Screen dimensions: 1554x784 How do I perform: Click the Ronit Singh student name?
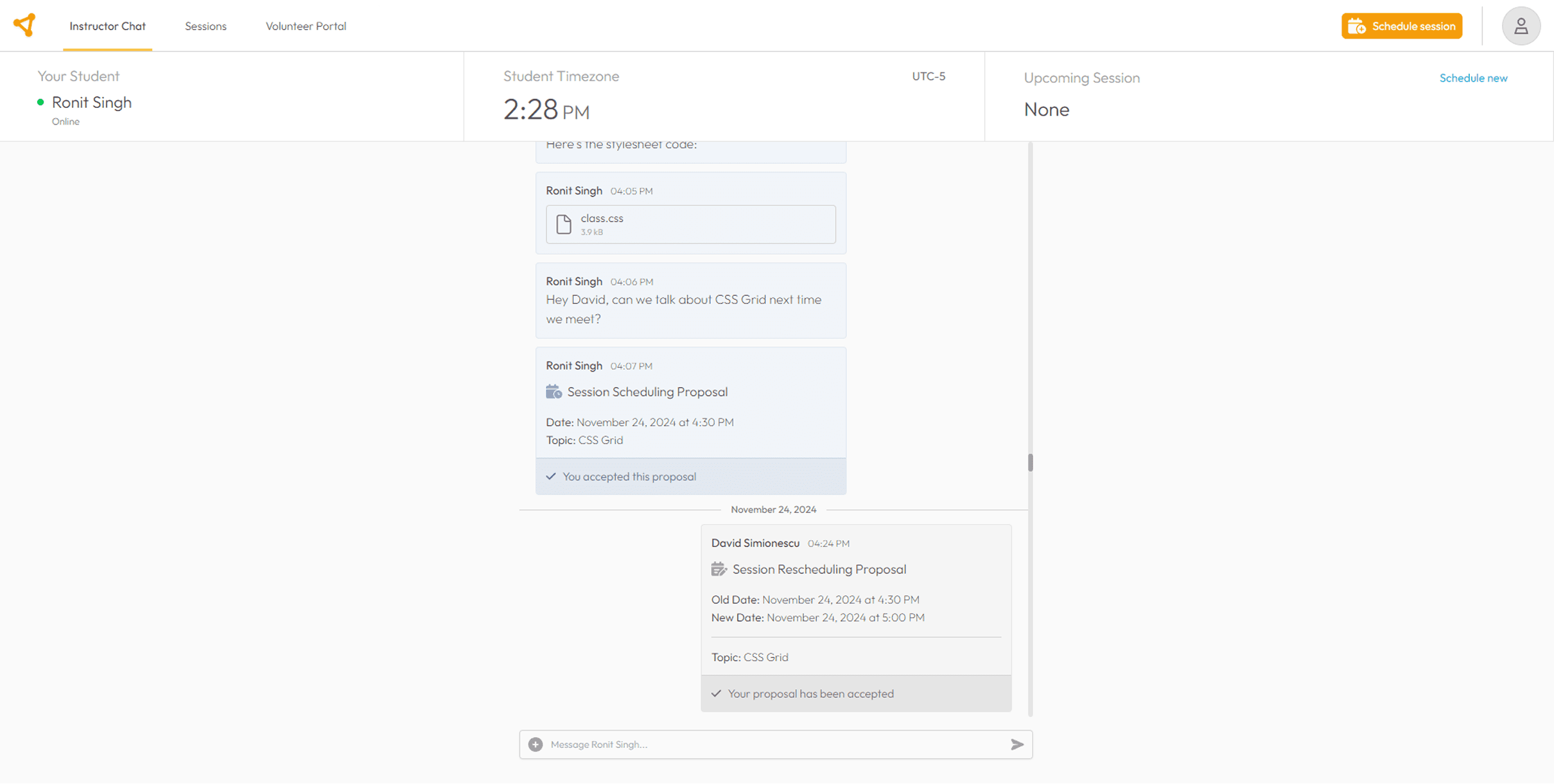coord(91,102)
